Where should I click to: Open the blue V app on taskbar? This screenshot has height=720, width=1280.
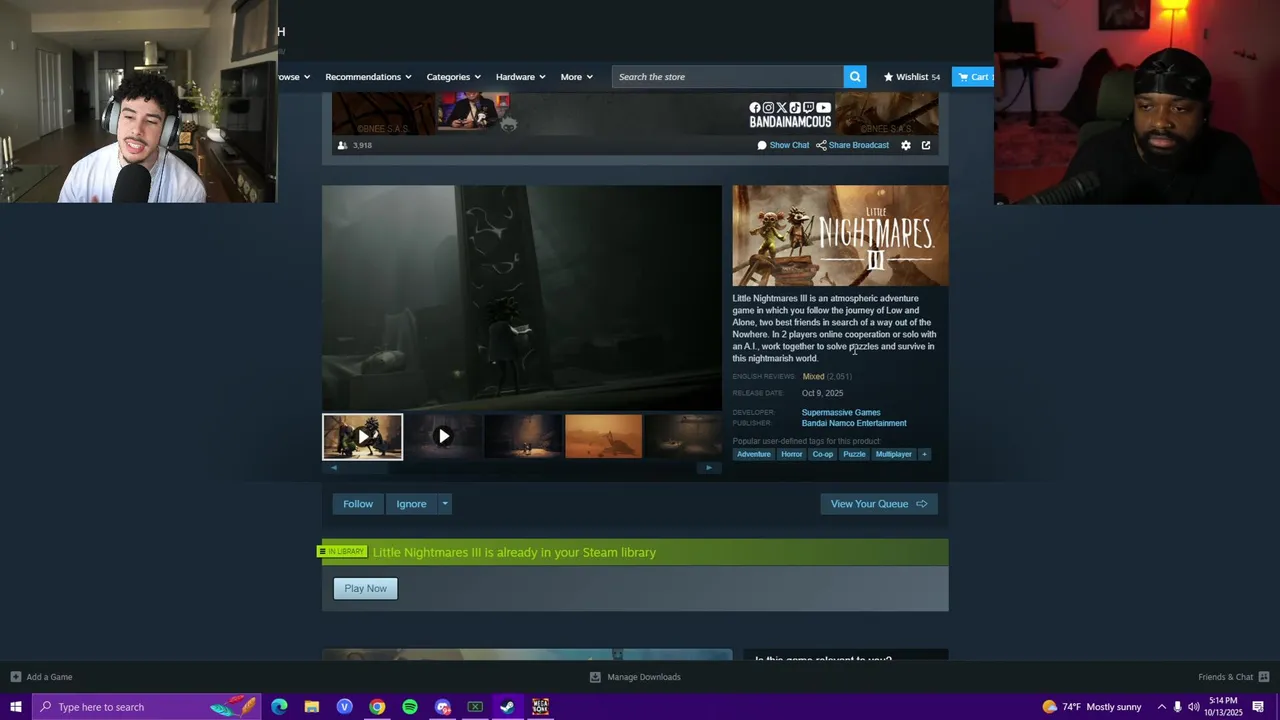pos(345,707)
